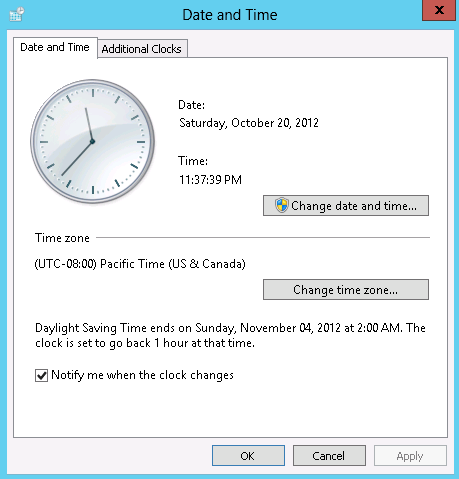Open Change date and time settings
The height and width of the screenshot is (479, 459).
click(x=346, y=206)
